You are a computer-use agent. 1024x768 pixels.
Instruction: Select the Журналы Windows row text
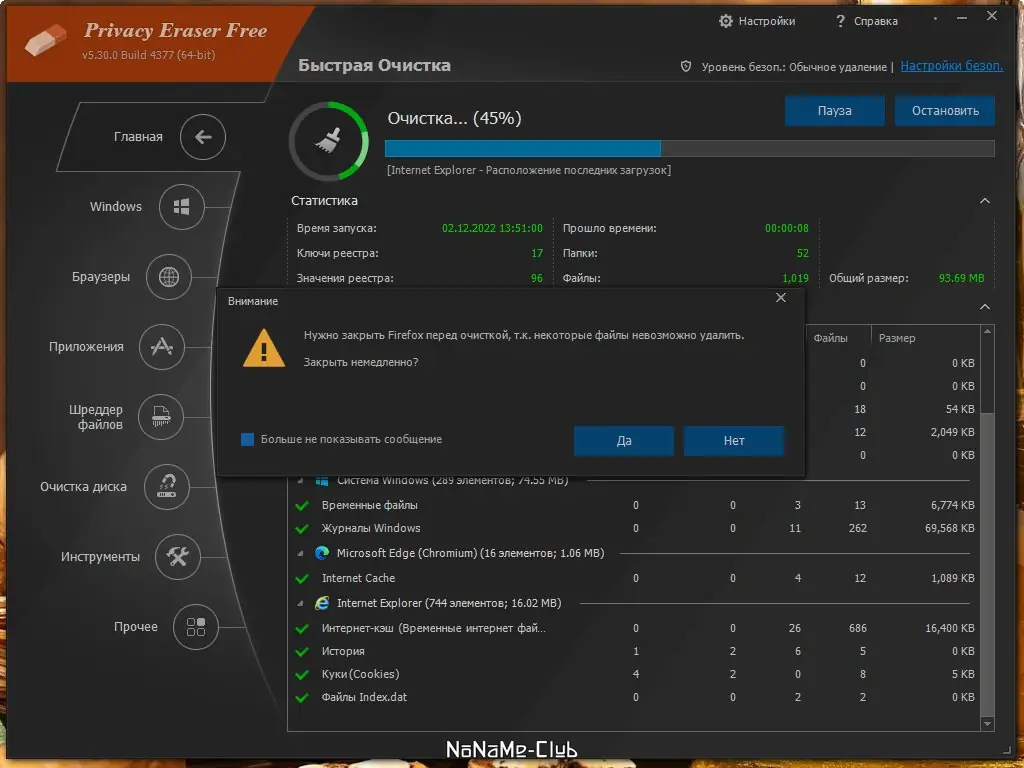[371, 528]
